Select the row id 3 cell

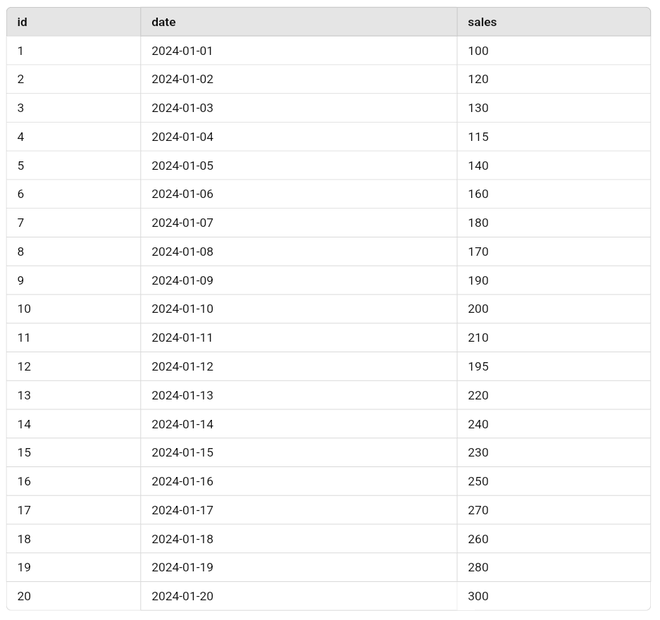[x=20, y=108]
